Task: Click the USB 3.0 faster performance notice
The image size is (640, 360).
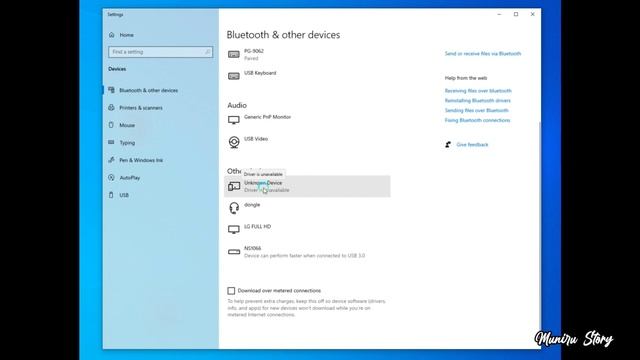Action: pyautogui.click(x=304, y=256)
